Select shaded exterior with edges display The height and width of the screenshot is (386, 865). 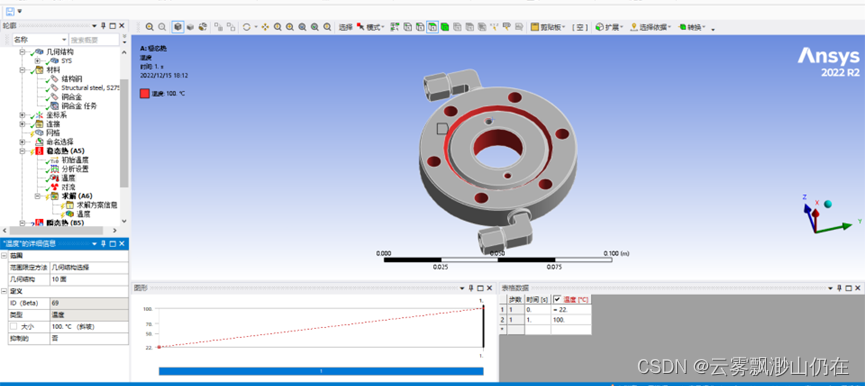coord(178,26)
